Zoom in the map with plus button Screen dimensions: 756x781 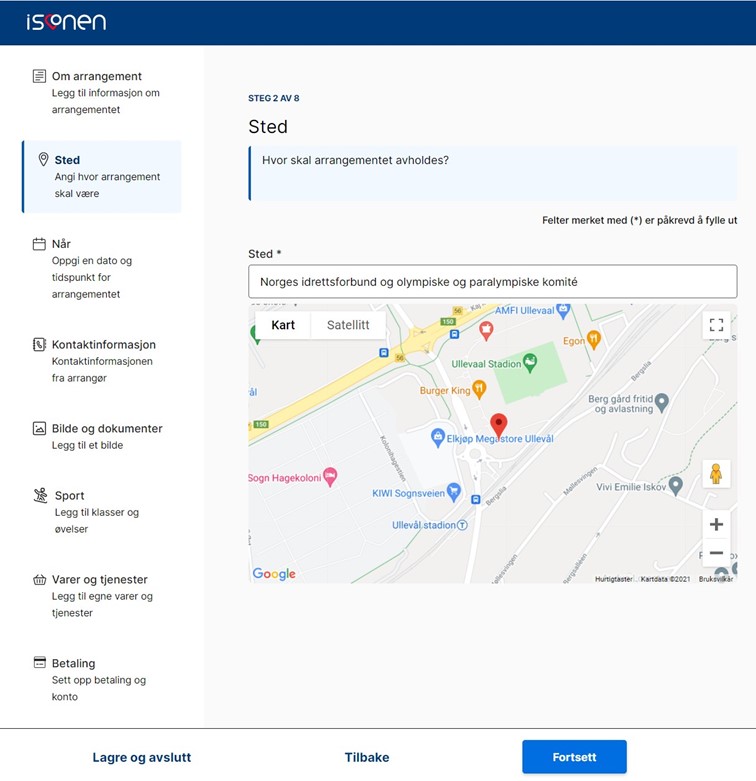[x=716, y=524]
